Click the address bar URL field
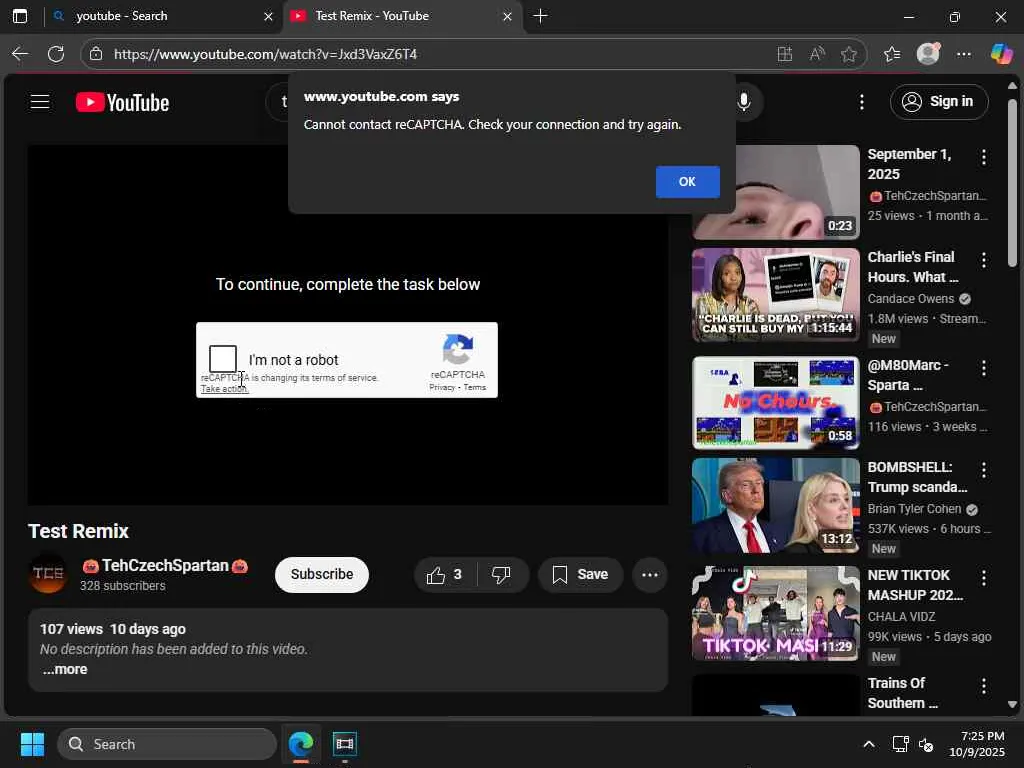1024x768 pixels. click(x=431, y=54)
